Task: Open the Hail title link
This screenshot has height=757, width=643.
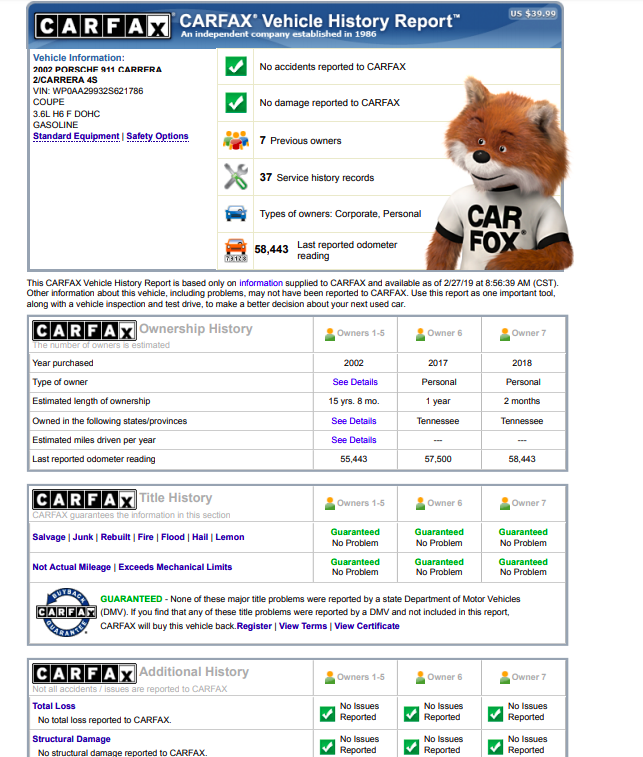Action: point(200,537)
